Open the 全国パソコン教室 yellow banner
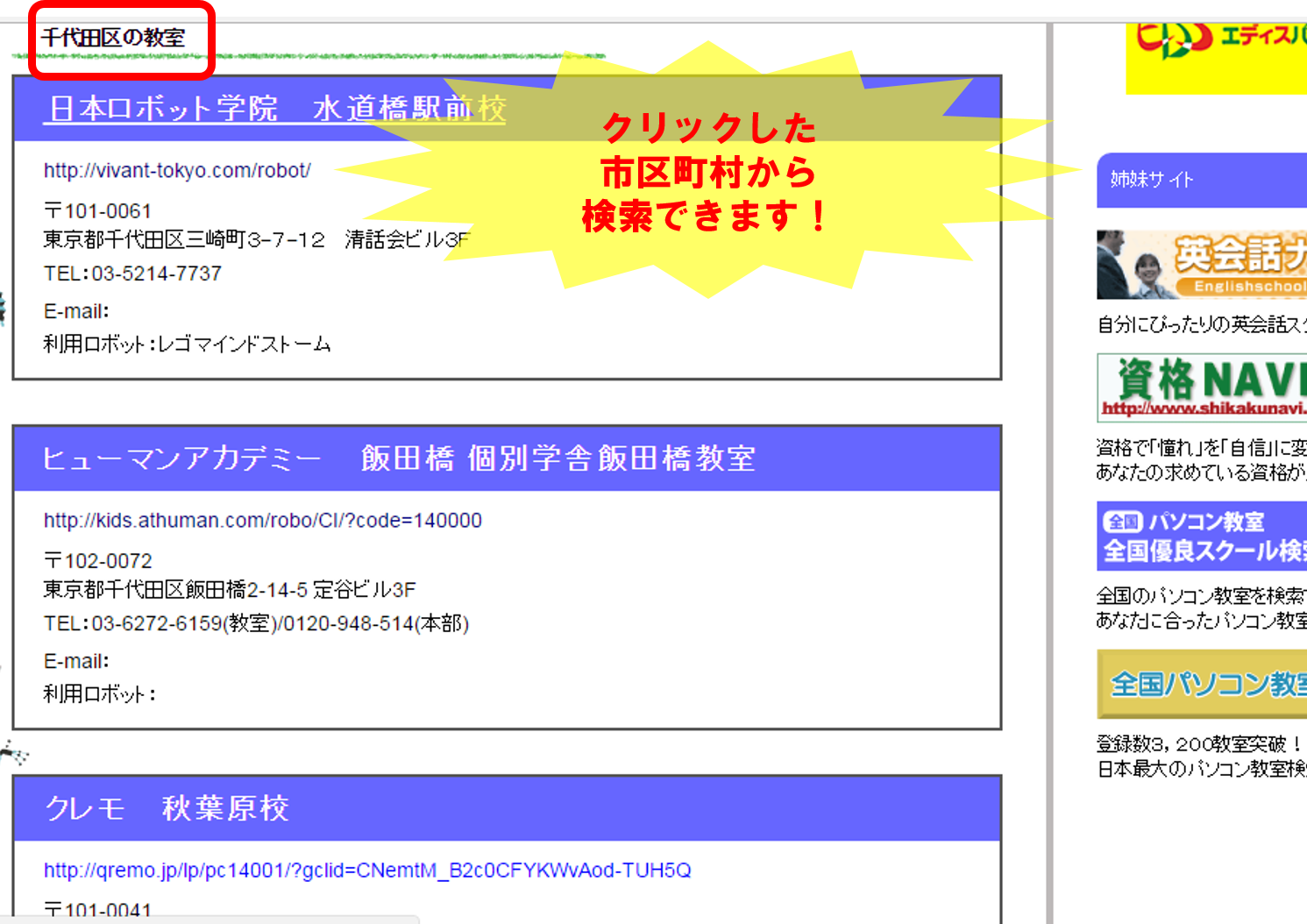 1201,684
